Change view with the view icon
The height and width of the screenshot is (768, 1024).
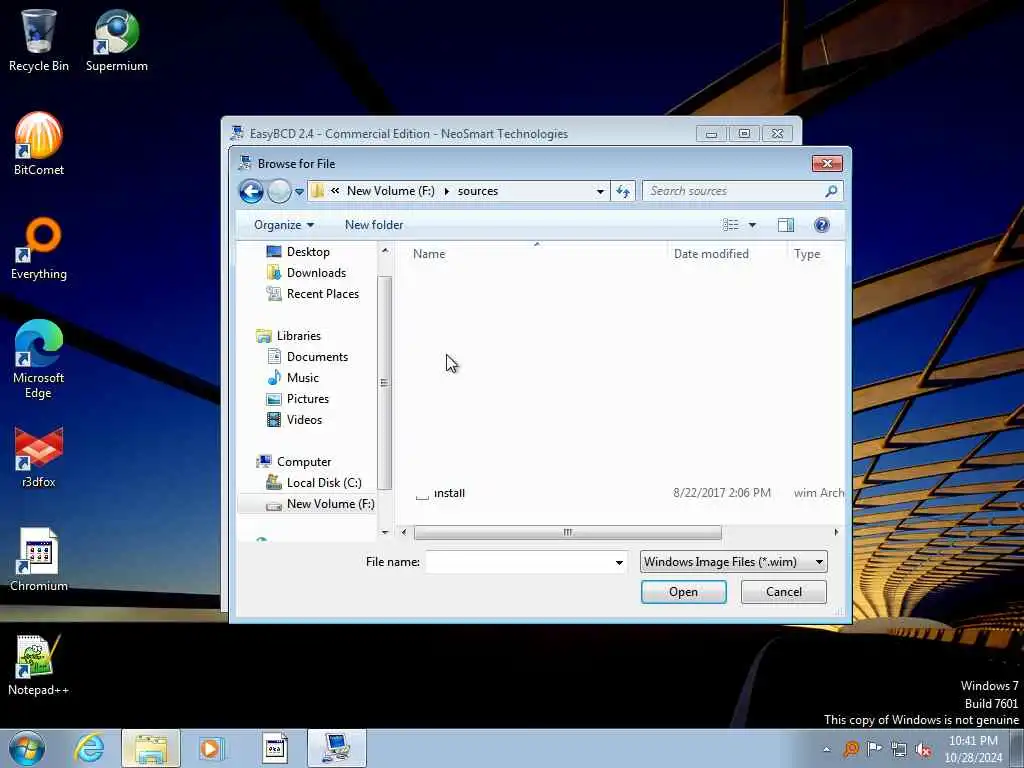731,225
